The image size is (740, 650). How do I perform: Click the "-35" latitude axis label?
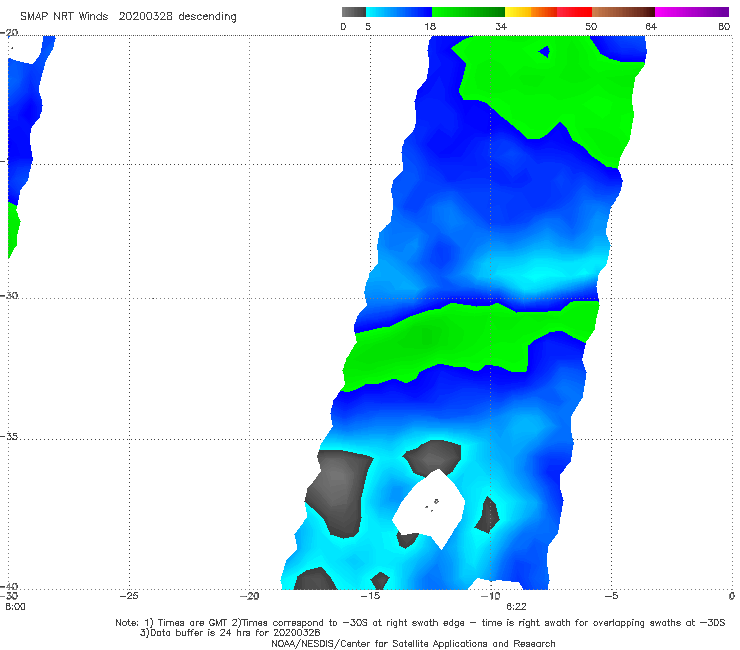click(9, 437)
